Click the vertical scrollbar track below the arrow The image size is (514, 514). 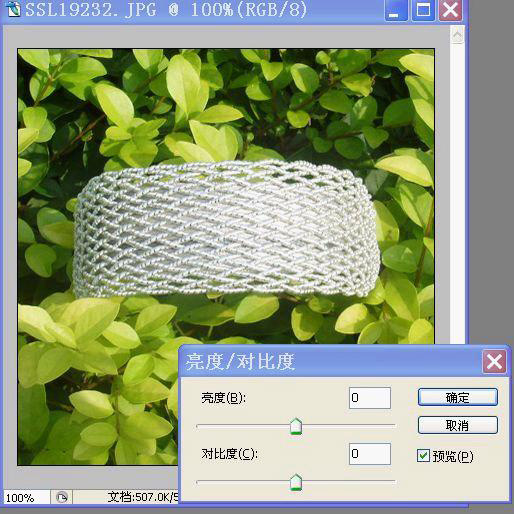click(457, 193)
